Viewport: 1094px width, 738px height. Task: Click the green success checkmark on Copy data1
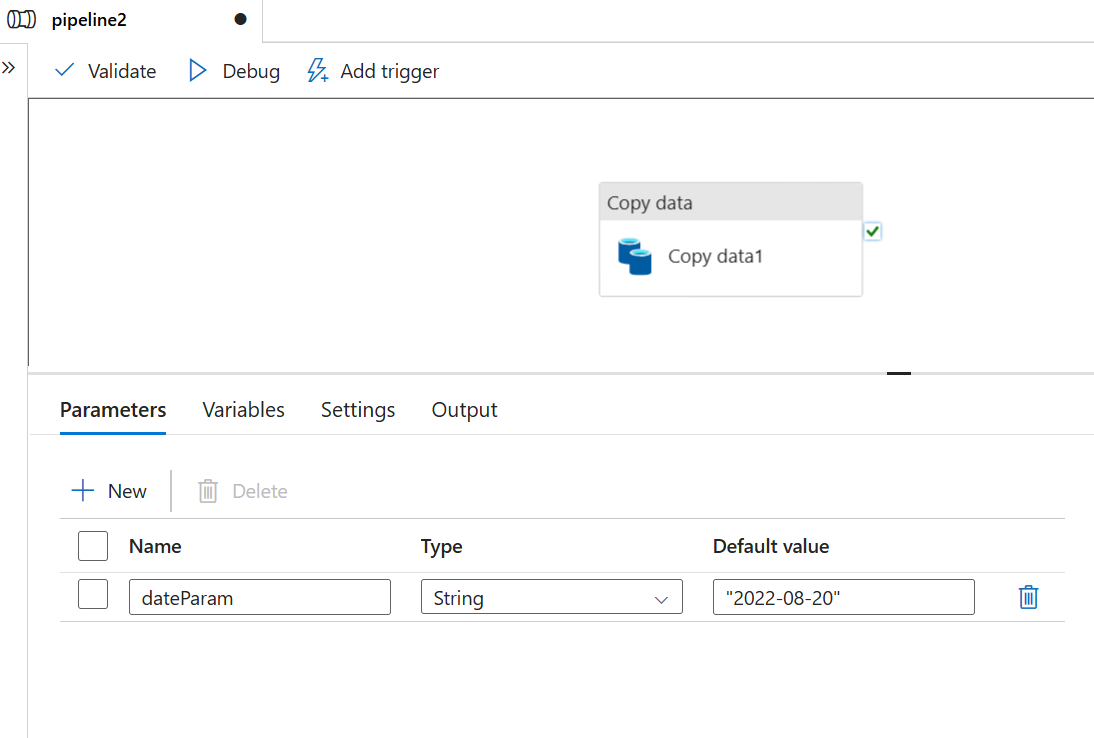pos(871,231)
